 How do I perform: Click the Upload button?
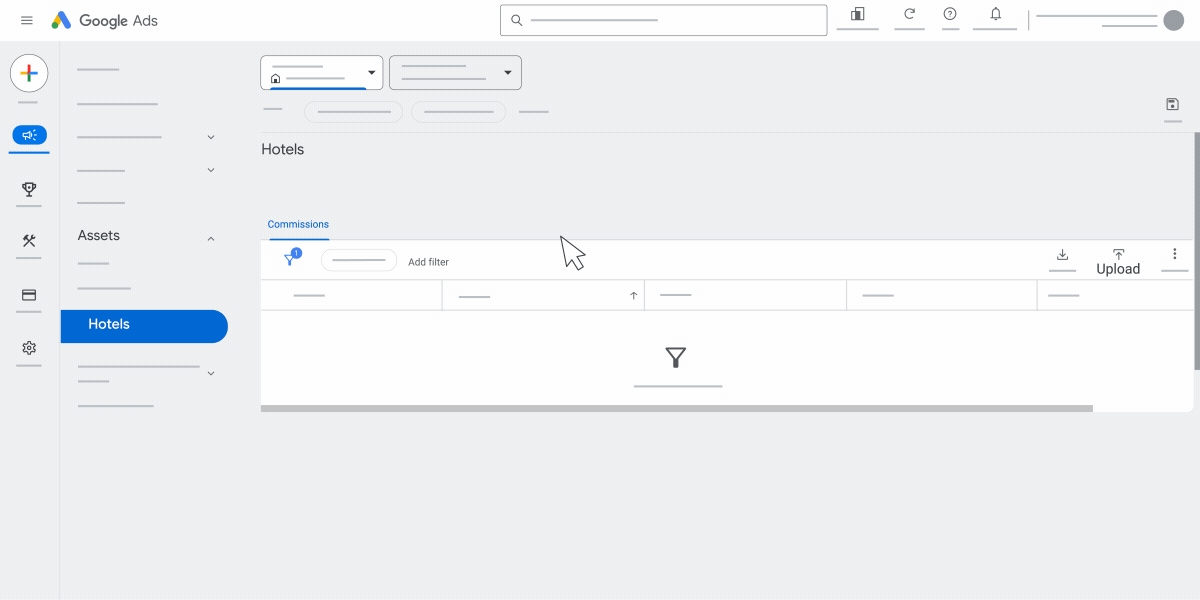tap(1118, 262)
